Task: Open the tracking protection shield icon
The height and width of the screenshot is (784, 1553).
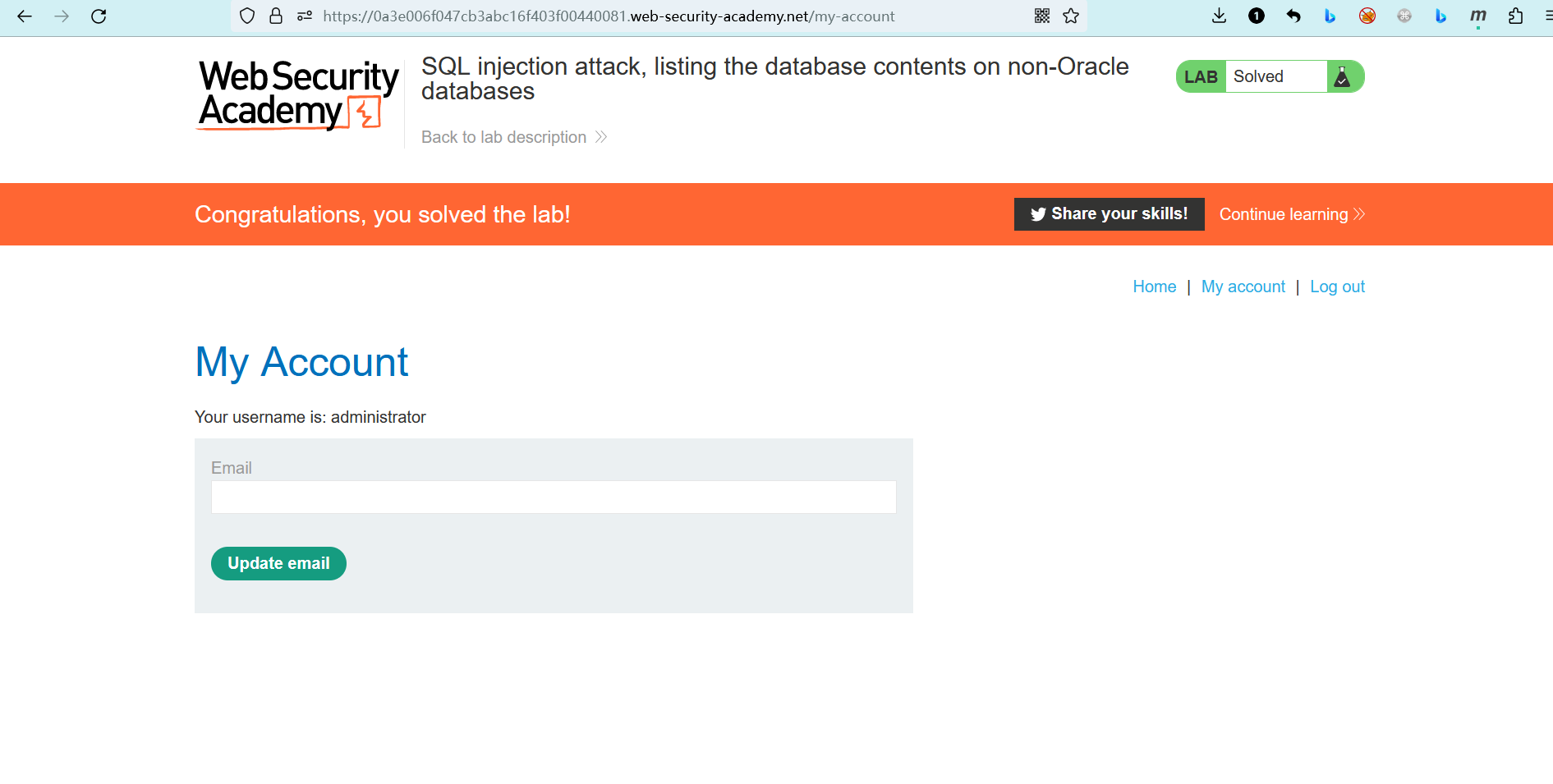Action: click(247, 16)
